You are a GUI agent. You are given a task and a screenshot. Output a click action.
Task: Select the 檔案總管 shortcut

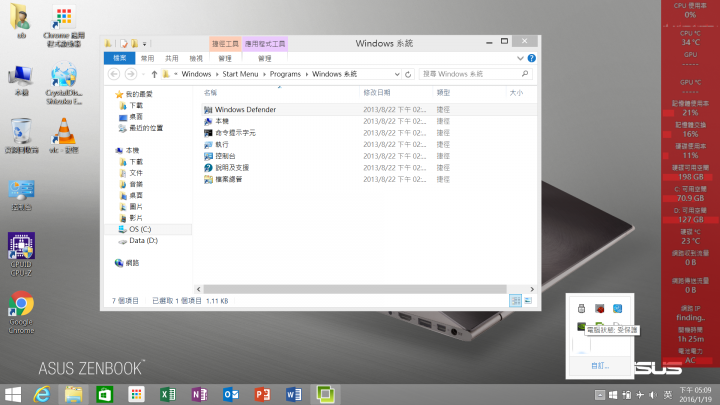229,180
